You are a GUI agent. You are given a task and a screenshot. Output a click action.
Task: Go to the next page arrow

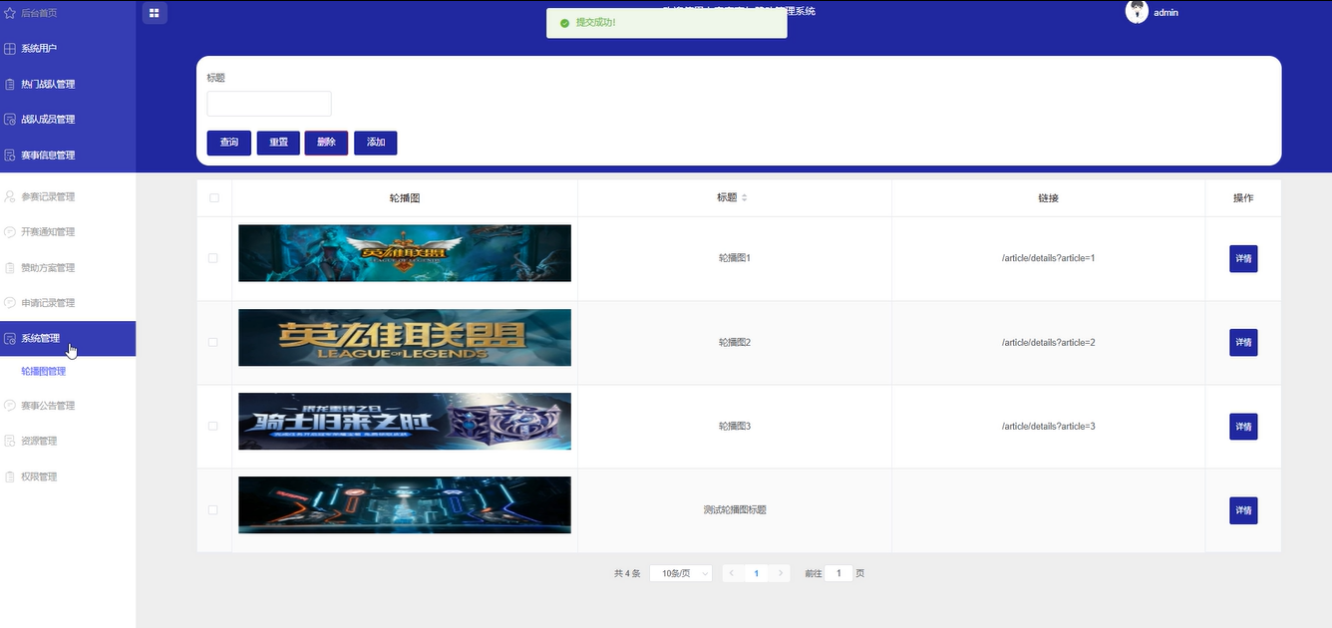(780, 573)
